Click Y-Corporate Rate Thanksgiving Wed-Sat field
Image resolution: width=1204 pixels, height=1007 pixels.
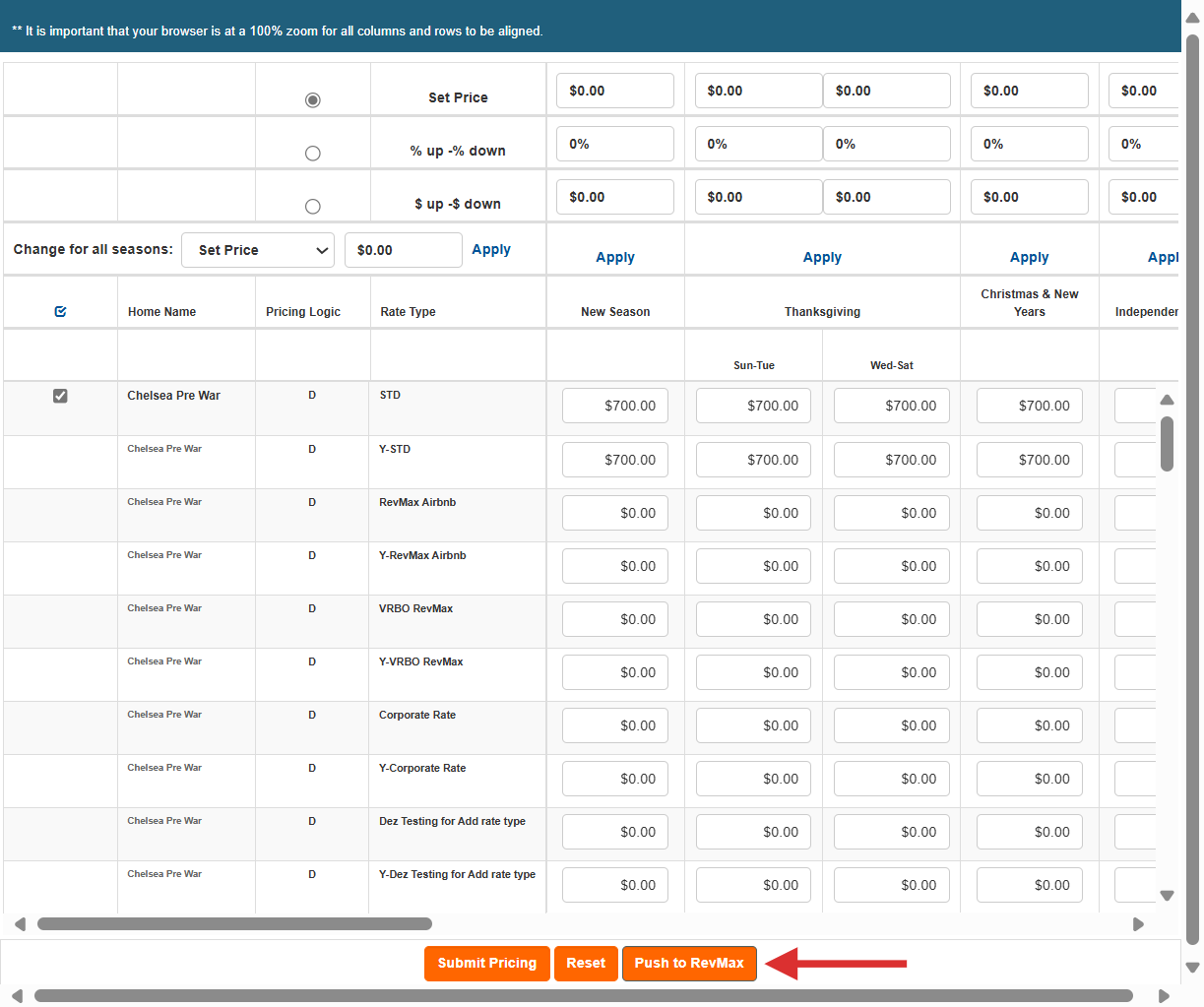pyautogui.click(x=892, y=779)
